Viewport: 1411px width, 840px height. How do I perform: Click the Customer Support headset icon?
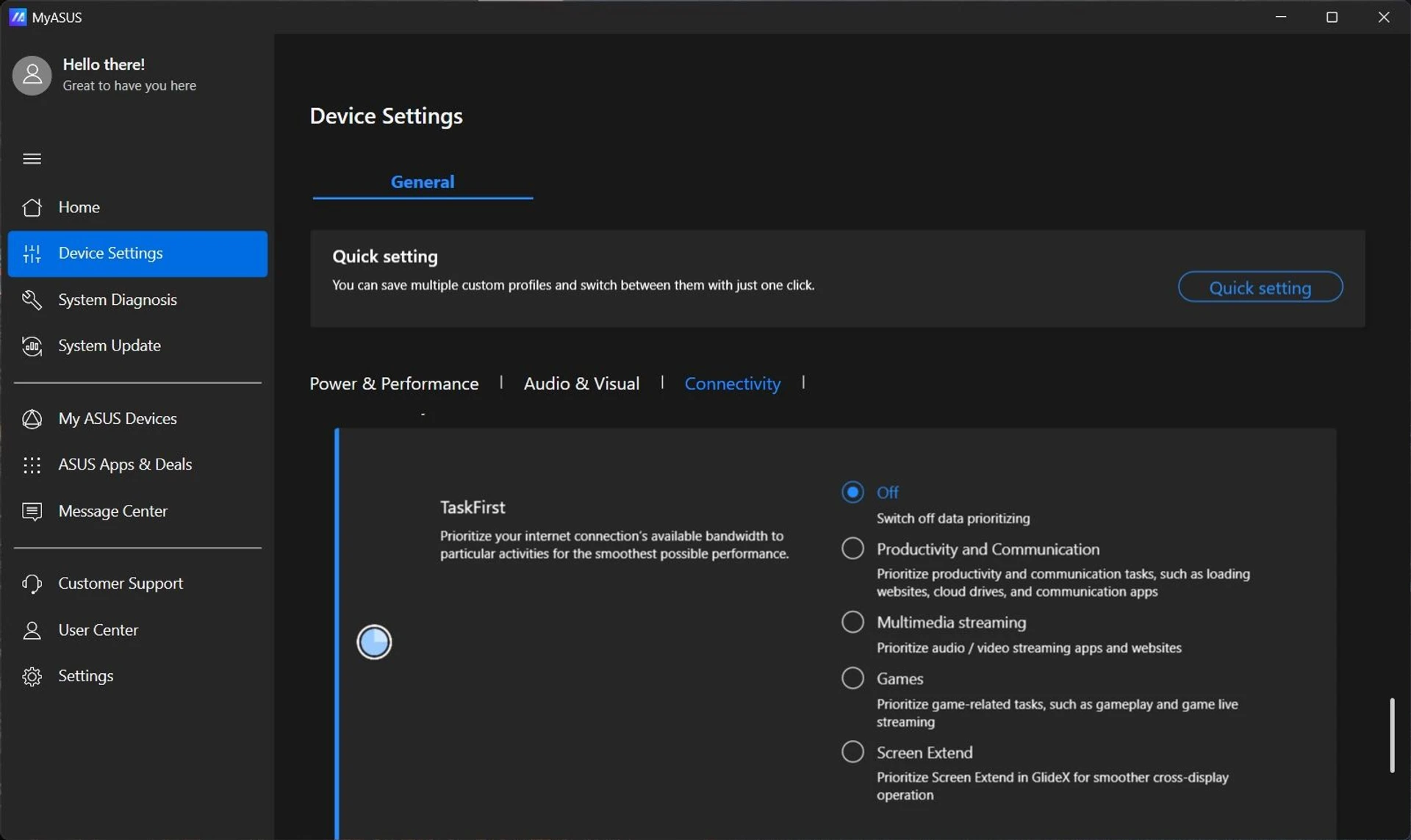(32, 584)
